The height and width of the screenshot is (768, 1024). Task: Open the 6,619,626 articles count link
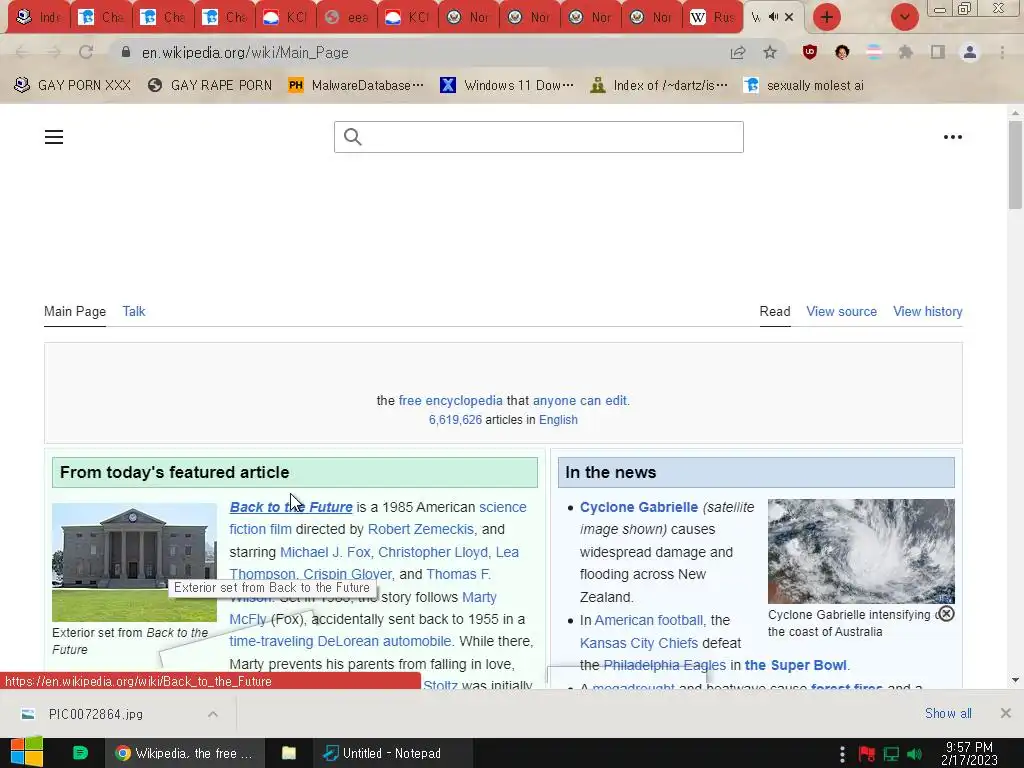point(455,419)
